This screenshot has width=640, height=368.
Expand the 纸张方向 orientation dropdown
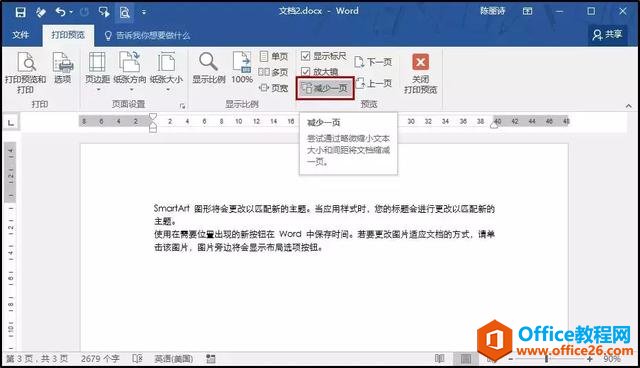[x=129, y=72]
